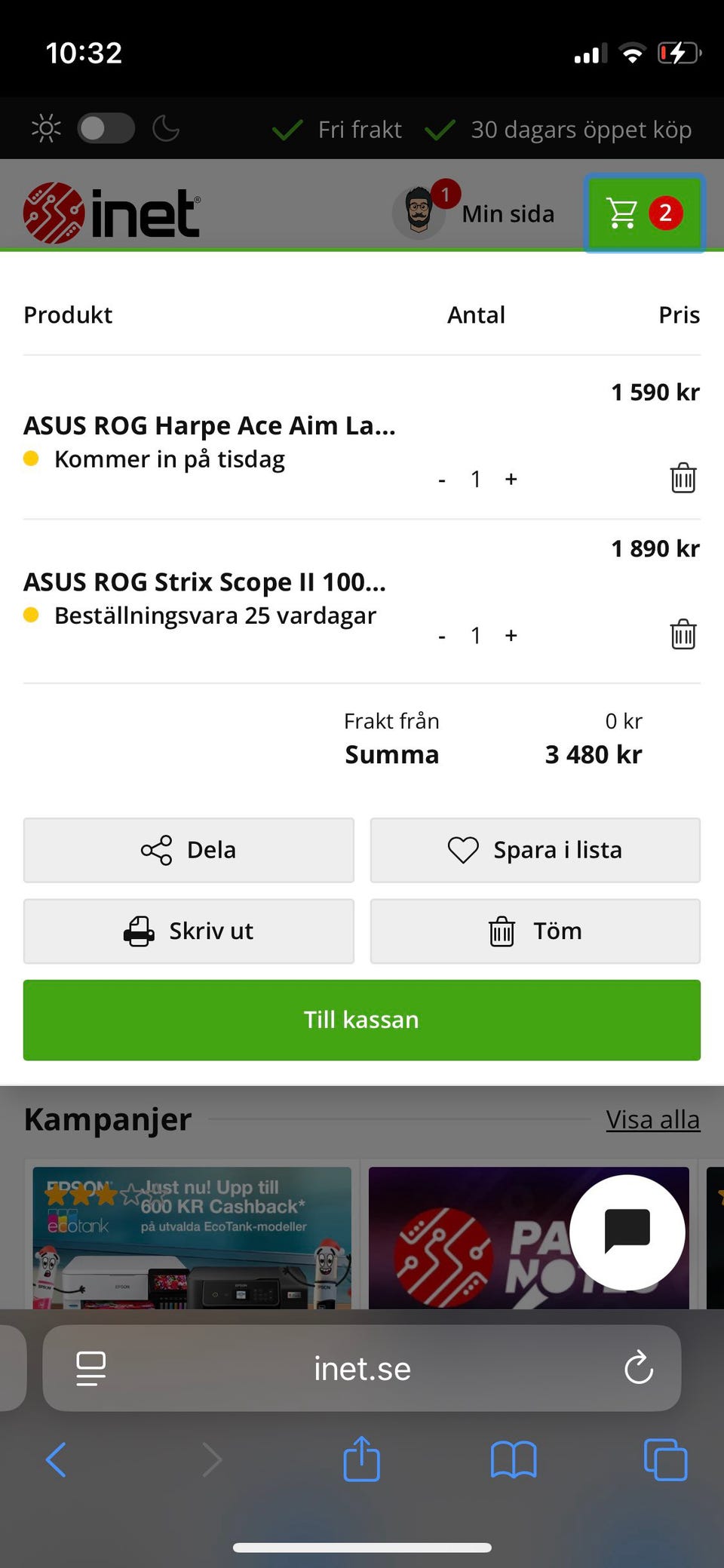Open the shopping cart icon
Image resolution: width=724 pixels, height=1568 pixels.
coord(643,213)
